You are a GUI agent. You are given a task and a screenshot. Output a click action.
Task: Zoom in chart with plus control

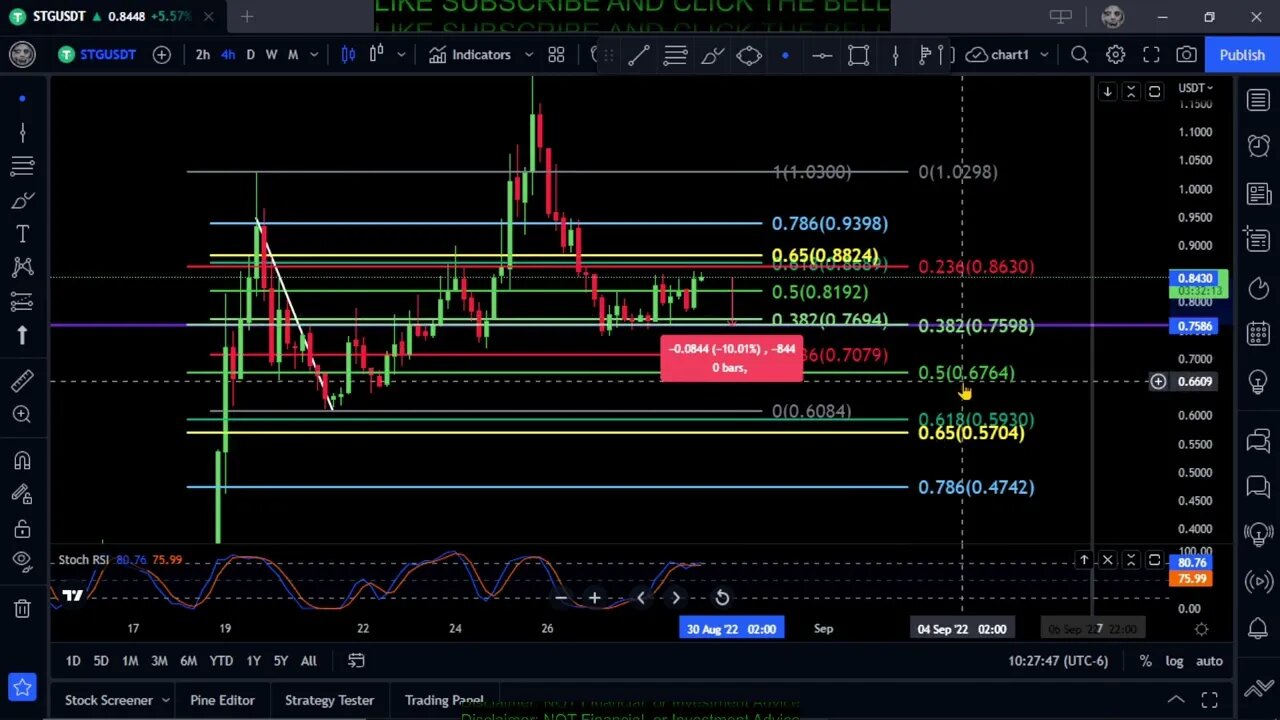point(594,598)
